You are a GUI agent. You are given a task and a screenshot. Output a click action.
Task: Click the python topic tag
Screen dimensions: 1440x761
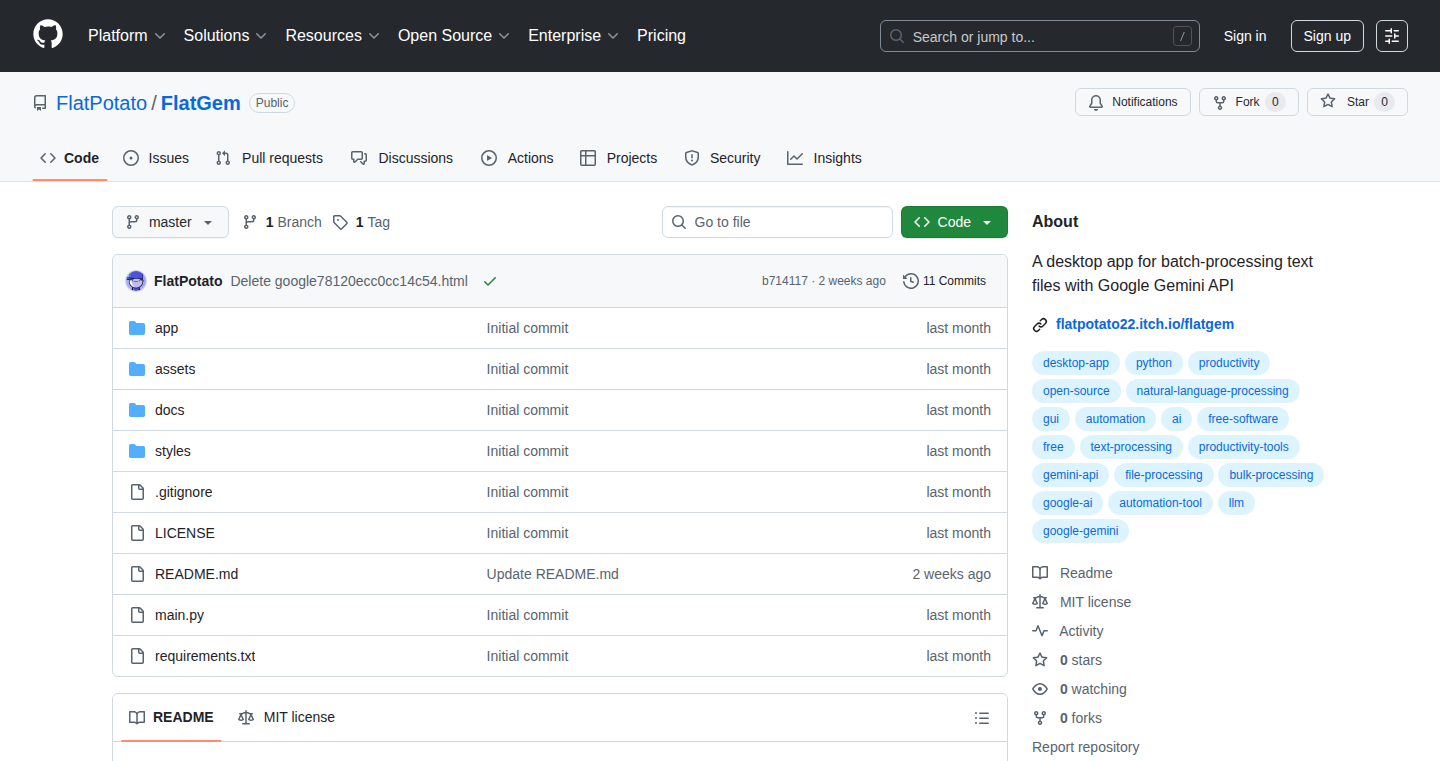pos(1154,363)
